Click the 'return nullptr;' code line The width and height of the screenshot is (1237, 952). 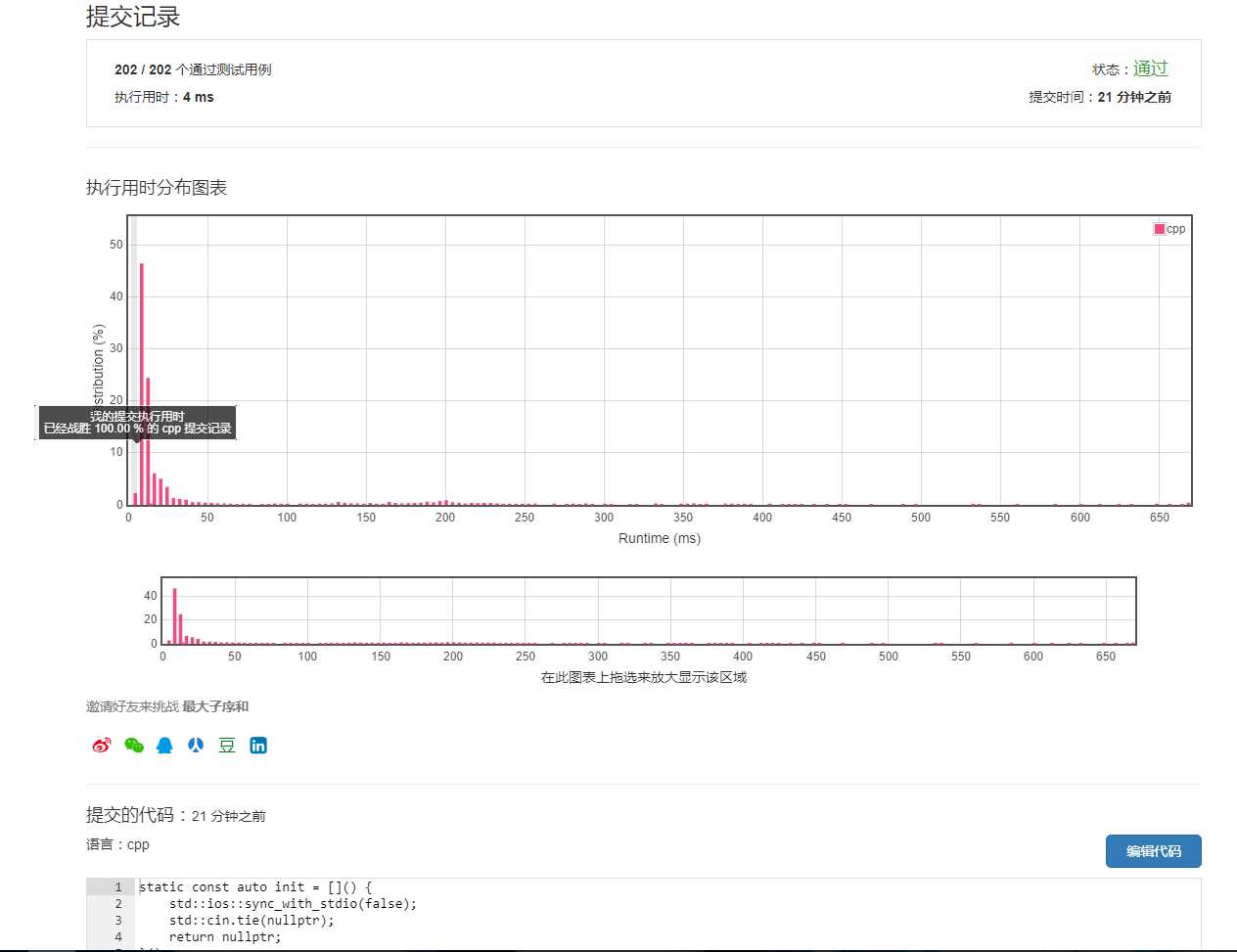[x=225, y=937]
